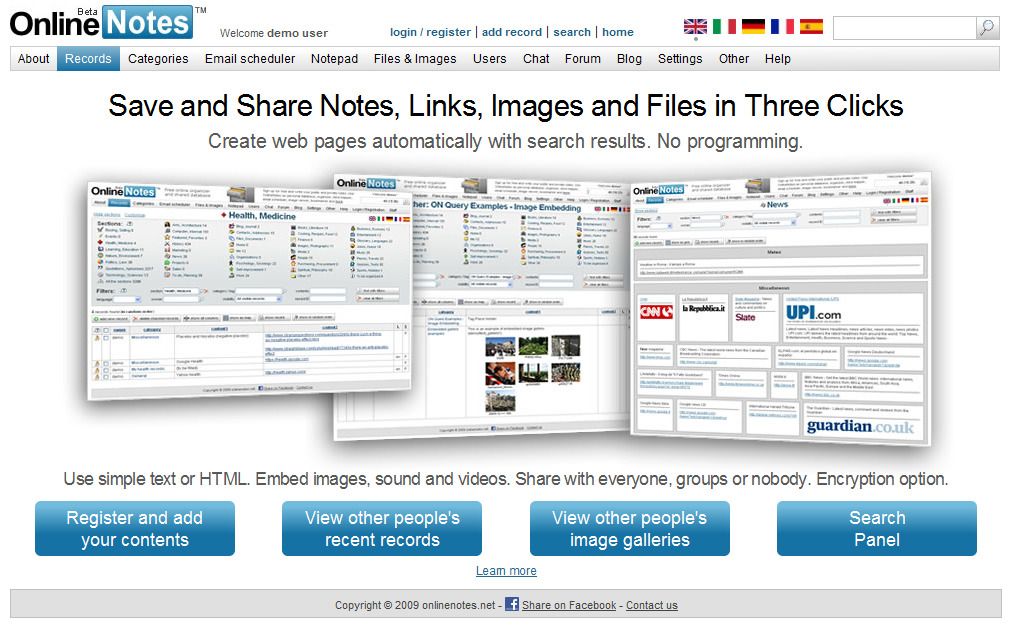
Task: Pick the French flag icon
Action: click(781, 27)
